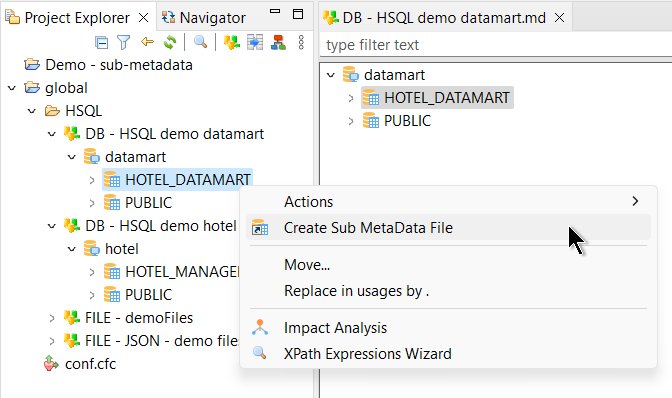672x398 pixels.
Task: Click the Impact Analysis menu icon
Action: coord(260,327)
